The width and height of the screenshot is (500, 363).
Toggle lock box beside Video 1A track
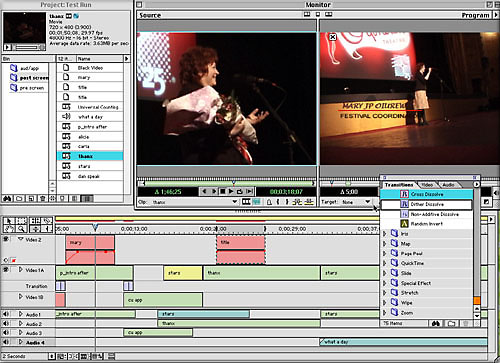(13, 269)
